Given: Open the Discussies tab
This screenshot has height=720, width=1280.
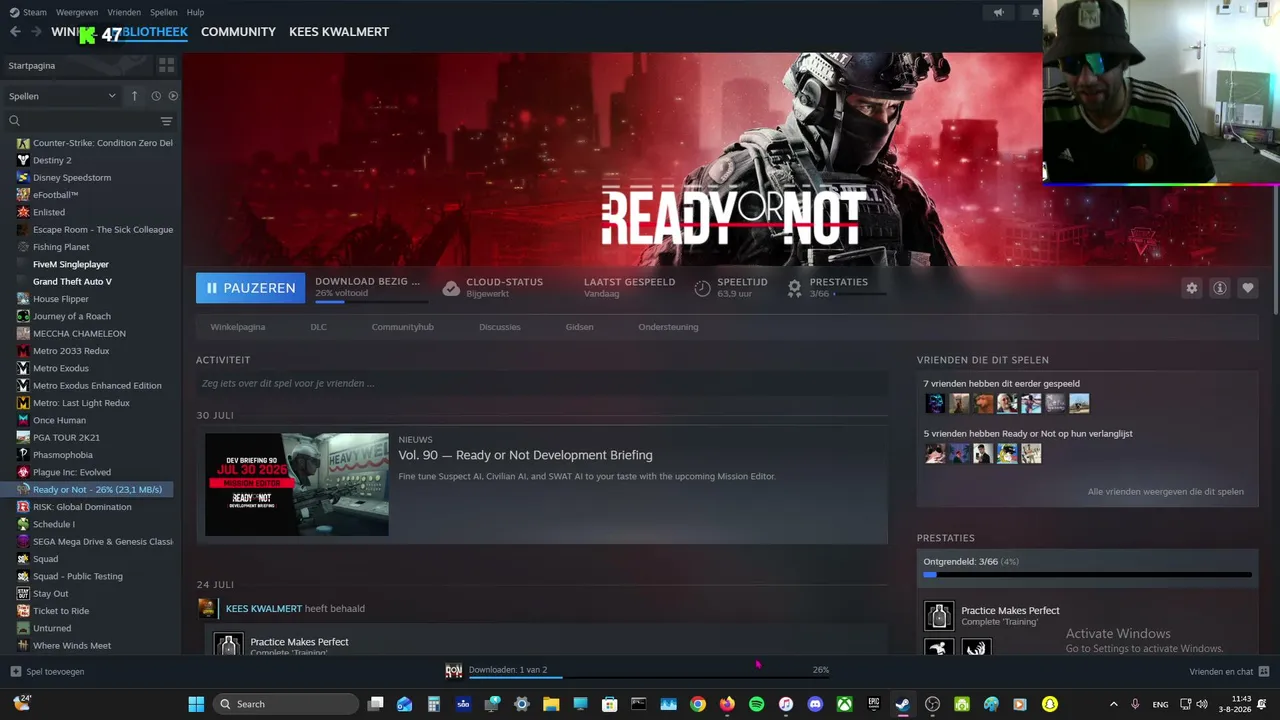Looking at the screenshot, I should (499, 327).
